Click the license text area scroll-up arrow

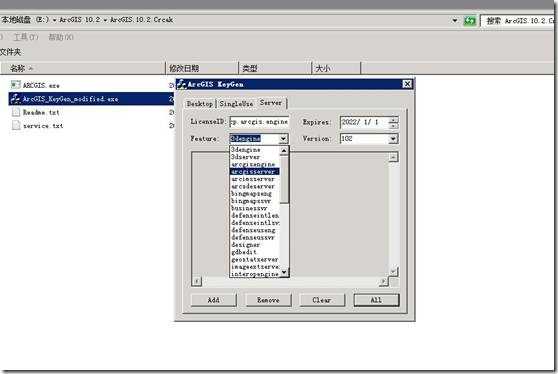point(393,157)
